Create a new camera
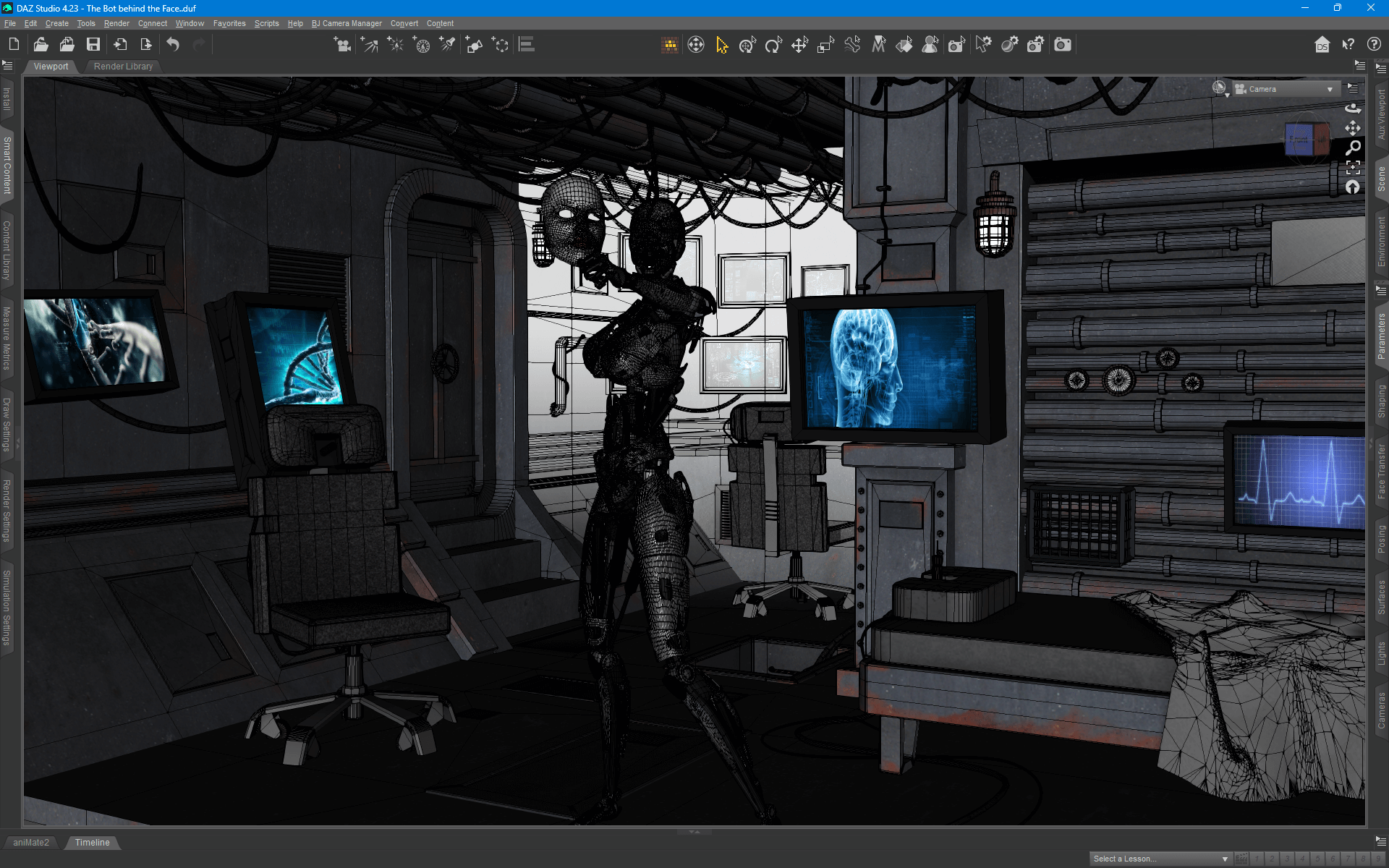Screen dimensions: 1389x868 point(342,45)
